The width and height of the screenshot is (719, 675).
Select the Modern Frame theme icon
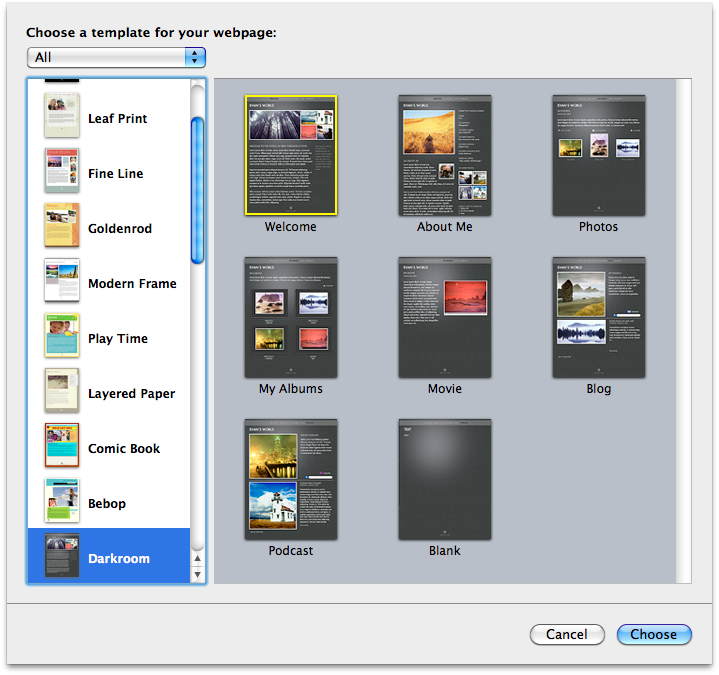pyautogui.click(x=61, y=281)
